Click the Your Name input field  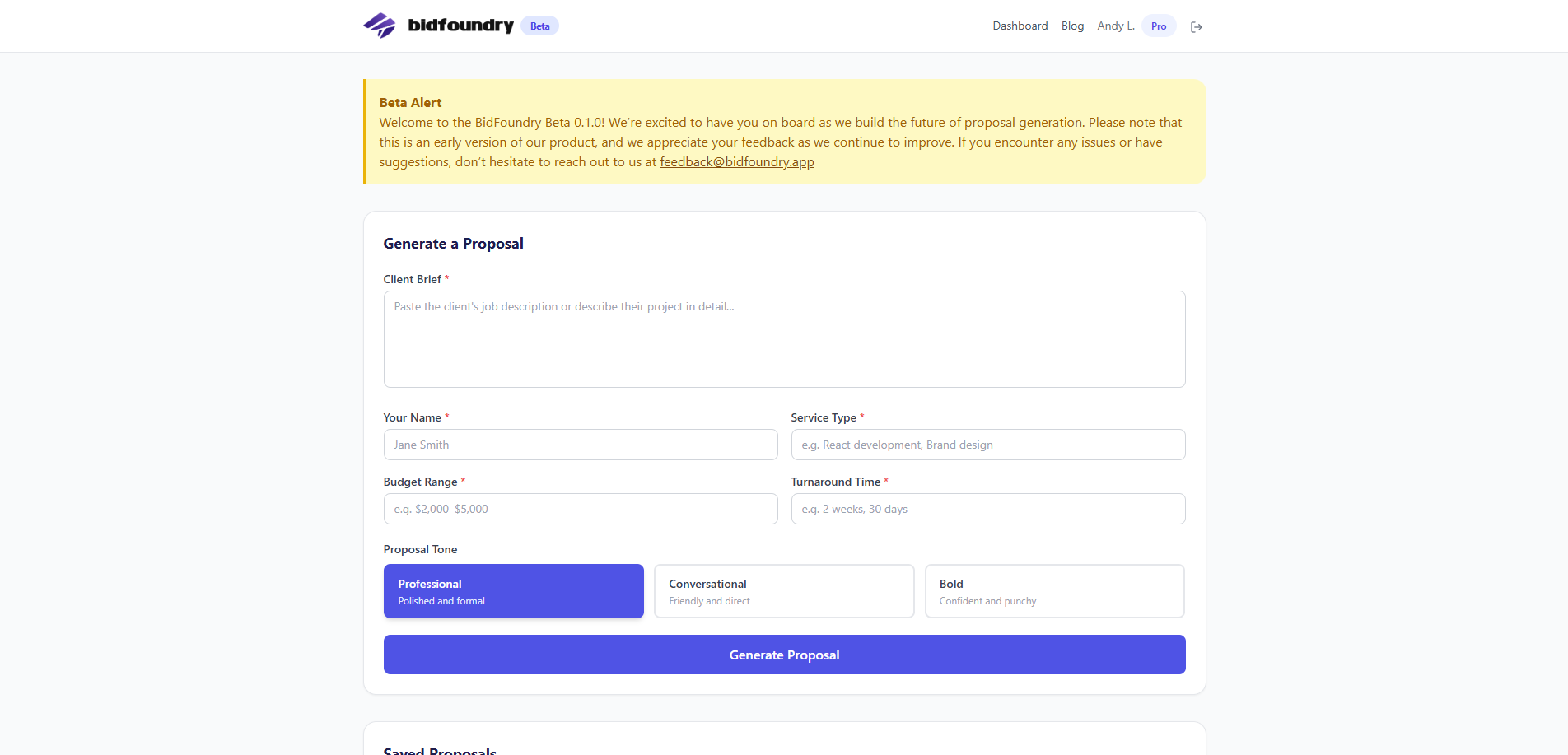pyautogui.click(x=581, y=445)
